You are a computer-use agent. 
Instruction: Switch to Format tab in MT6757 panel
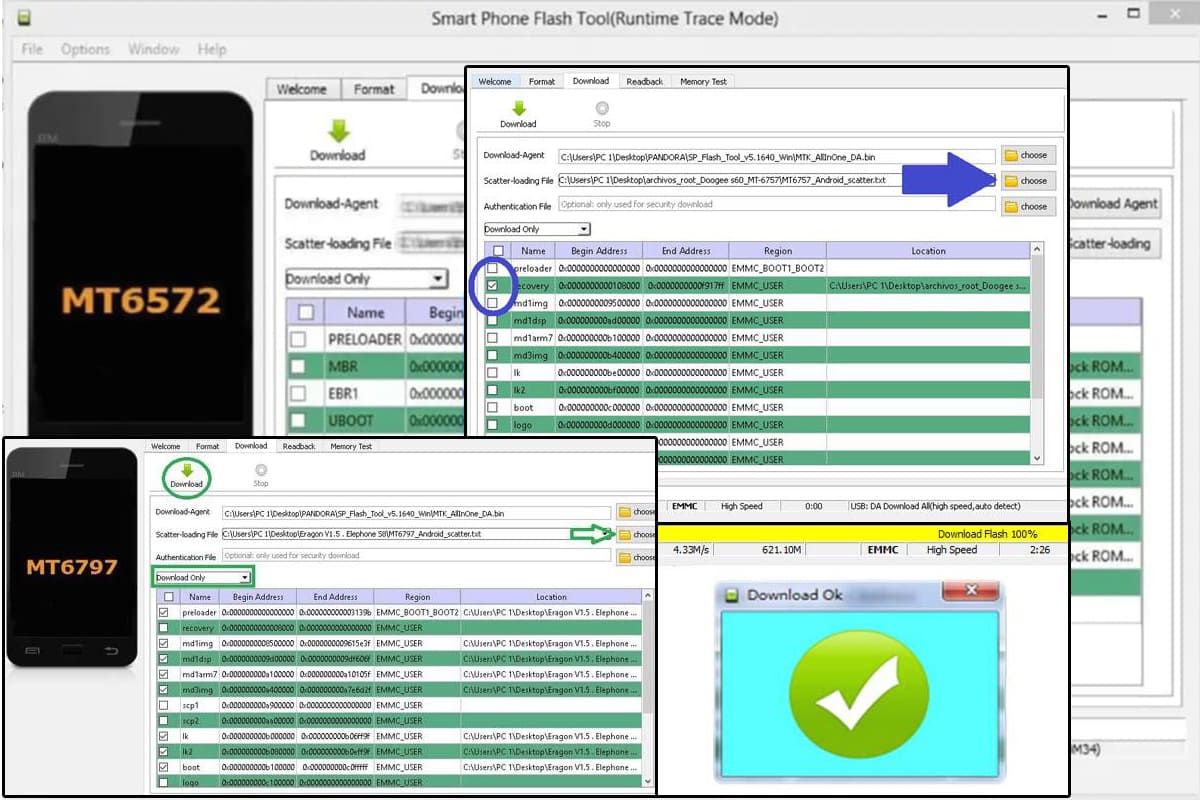pos(542,82)
